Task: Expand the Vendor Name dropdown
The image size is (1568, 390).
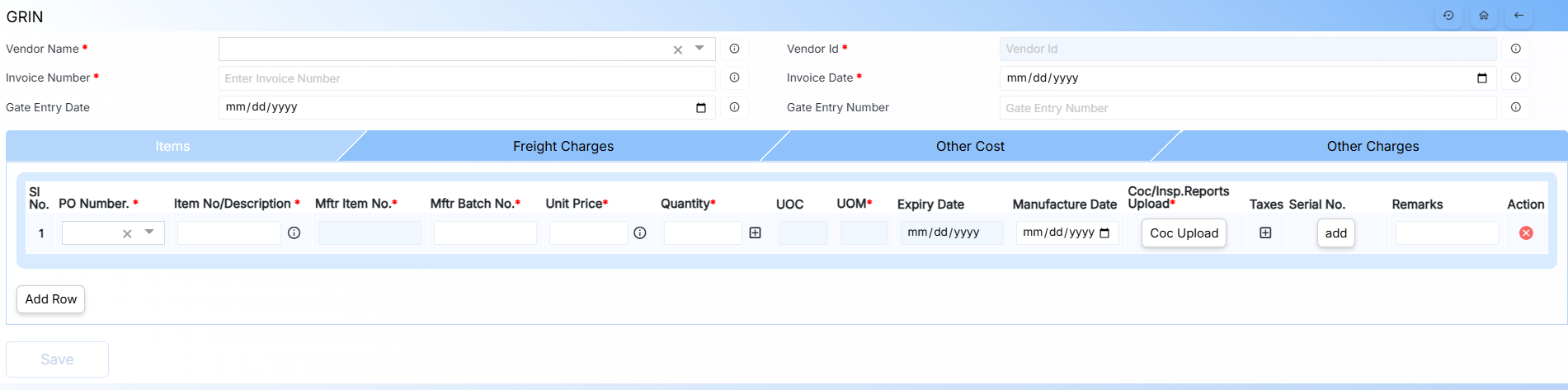Action: coord(699,49)
